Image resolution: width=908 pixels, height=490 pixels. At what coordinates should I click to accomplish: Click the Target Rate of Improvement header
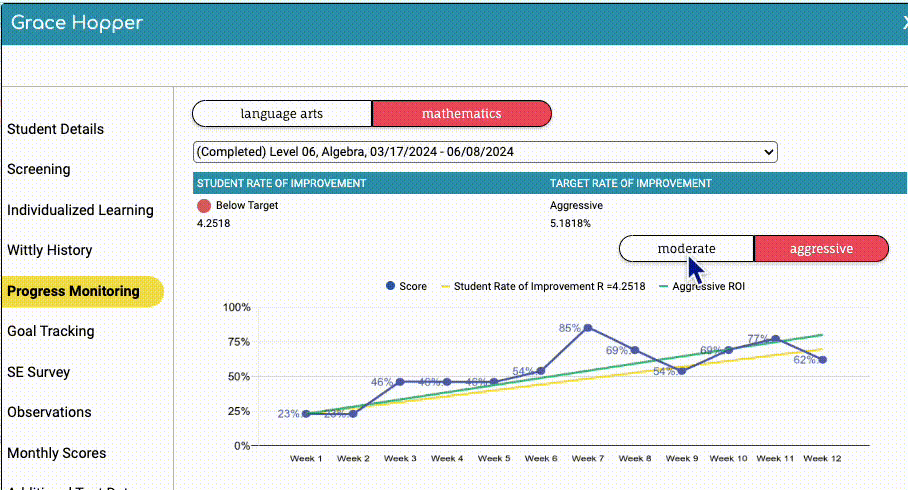(x=631, y=184)
